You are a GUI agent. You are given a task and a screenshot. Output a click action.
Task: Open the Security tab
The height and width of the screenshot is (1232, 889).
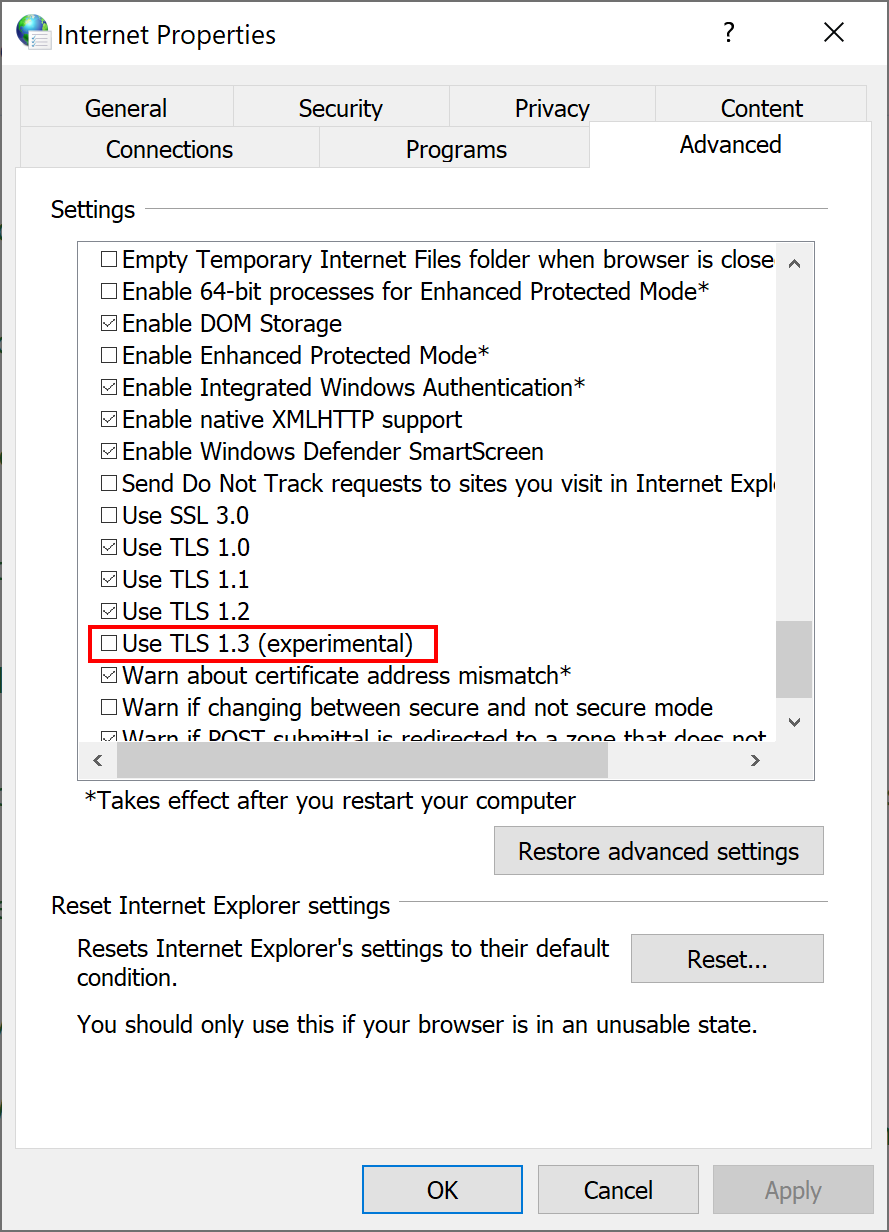pos(340,107)
